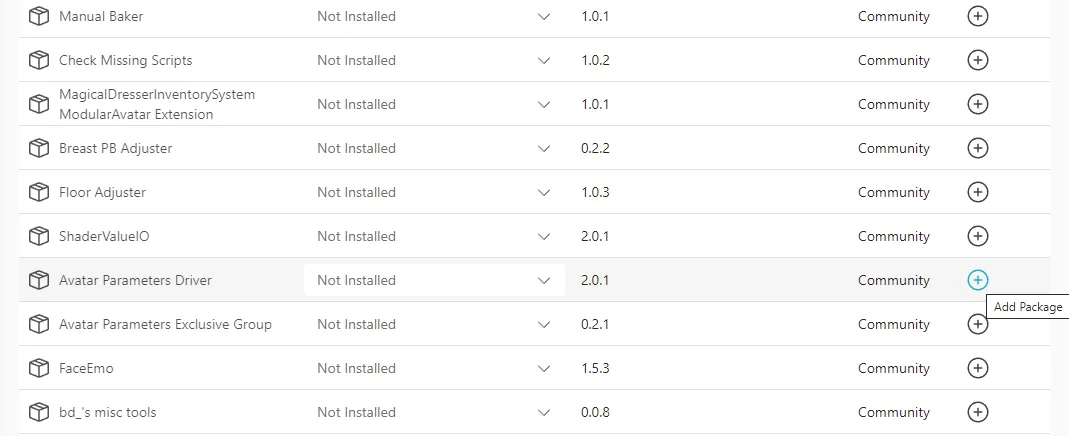Add the FaceEmo package
This screenshot has height=436, width=1069.
[978, 368]
